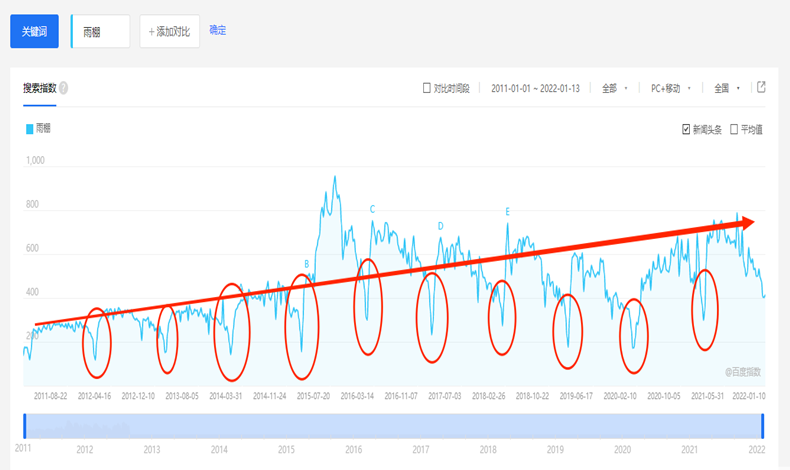Click news marker C on the chart

(372, 209)
